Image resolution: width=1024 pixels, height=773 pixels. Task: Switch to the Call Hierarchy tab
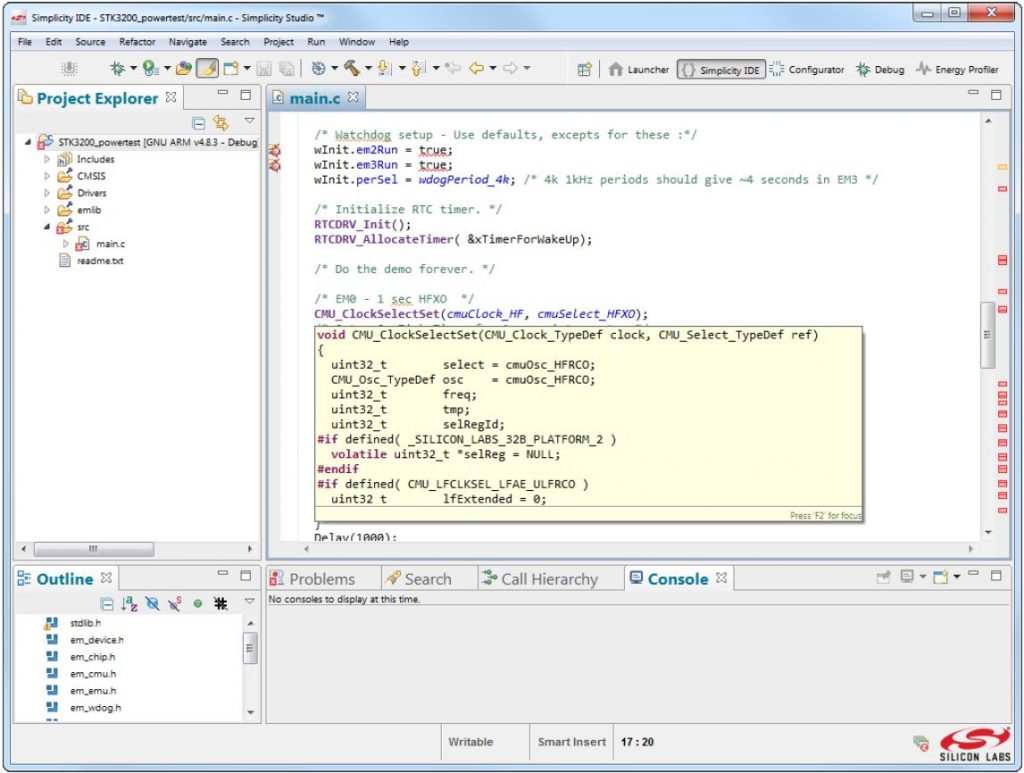(x=539, y=579)
